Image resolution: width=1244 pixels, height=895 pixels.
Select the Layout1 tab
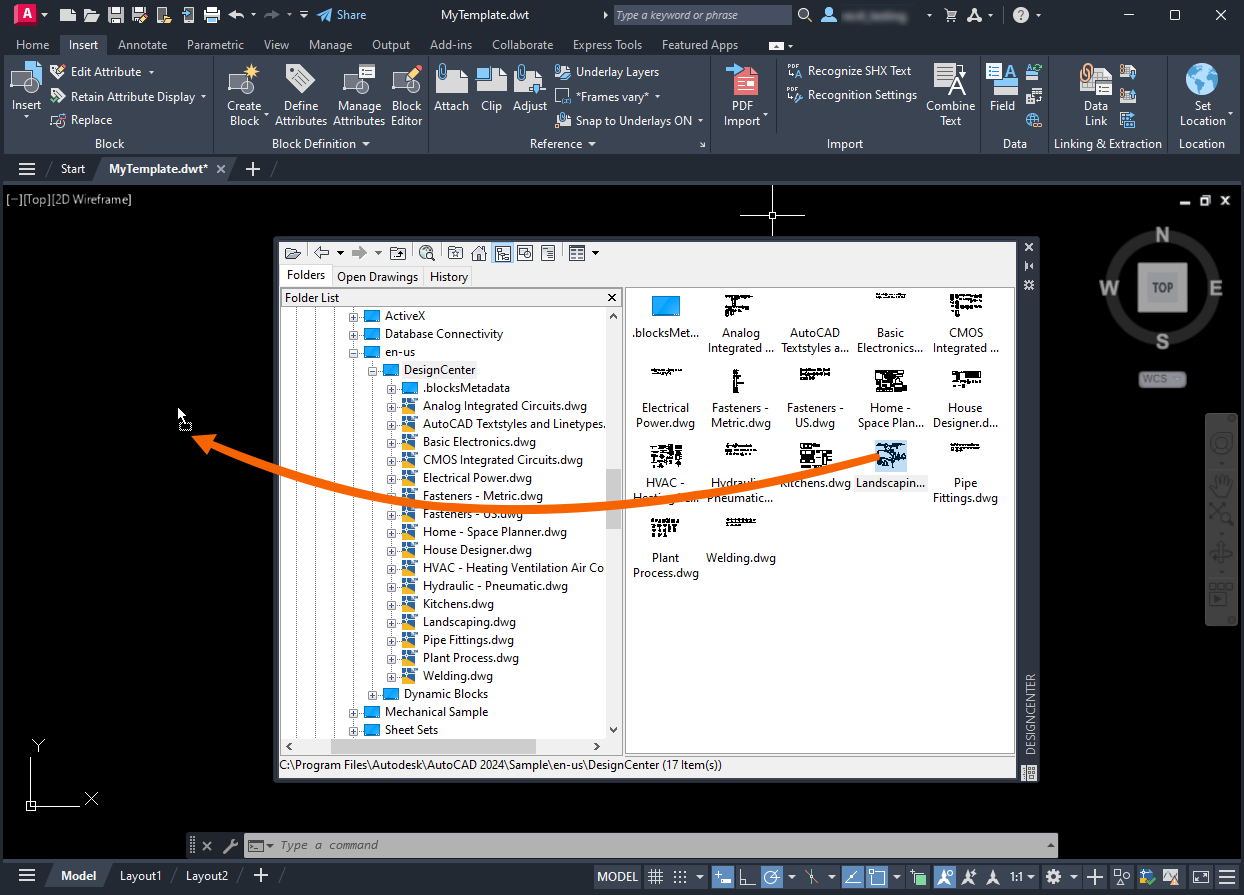(x=140, y=876)
